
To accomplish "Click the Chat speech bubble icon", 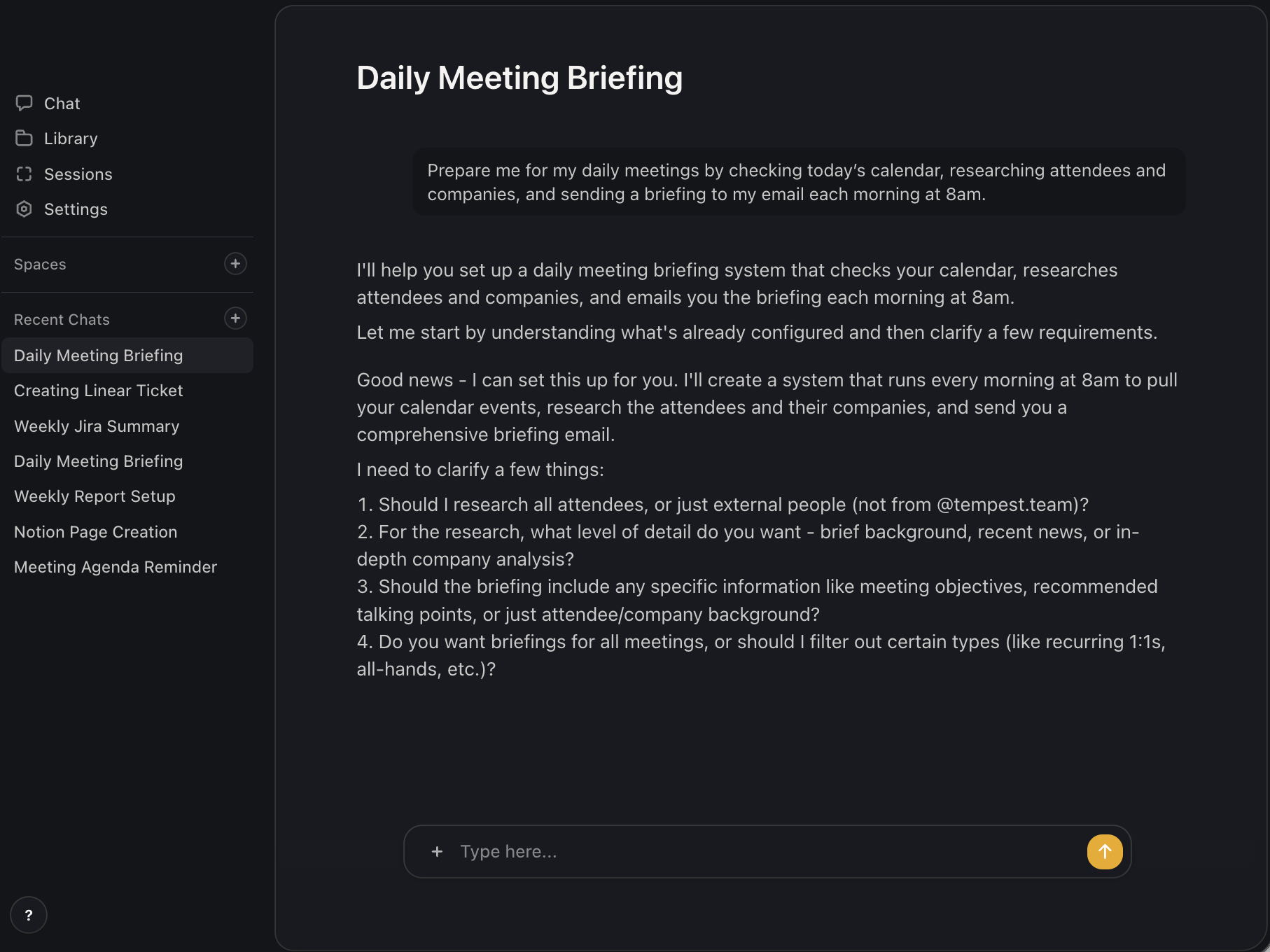I will coord(25,103).
